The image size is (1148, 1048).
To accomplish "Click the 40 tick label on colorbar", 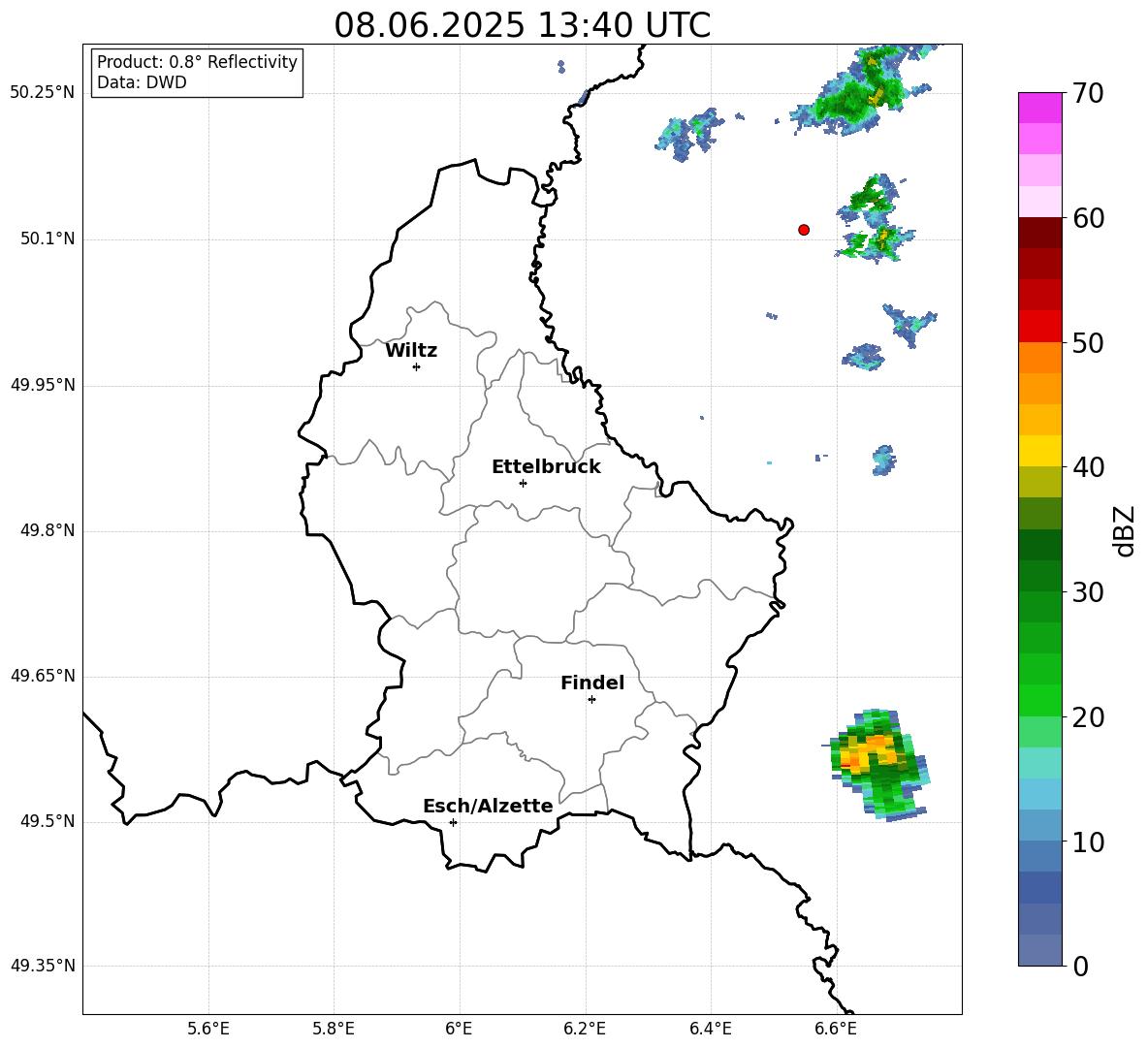I will tap(1088, 467).
